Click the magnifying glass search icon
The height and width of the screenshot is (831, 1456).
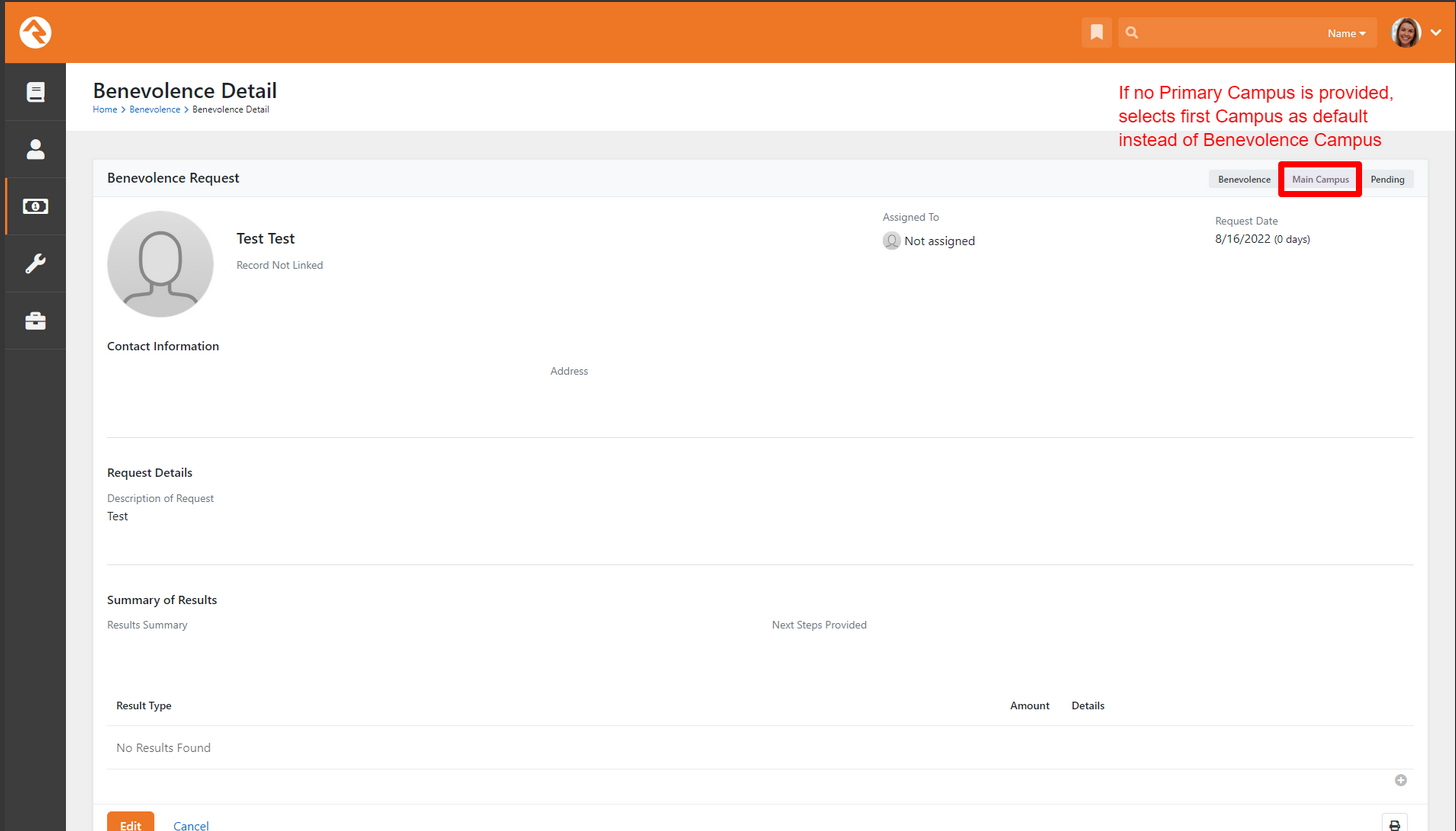tap(1131, 32)
